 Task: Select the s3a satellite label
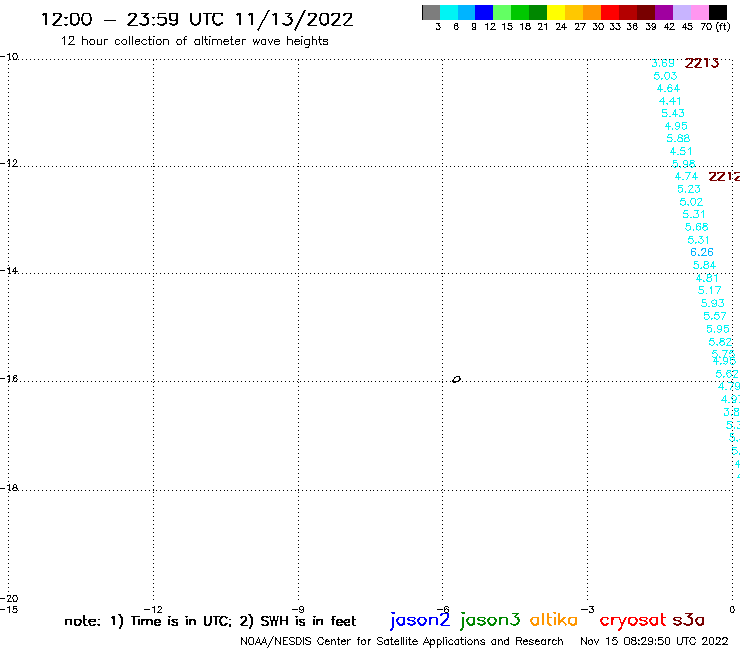pyautogui.click(x=688, y=620)
